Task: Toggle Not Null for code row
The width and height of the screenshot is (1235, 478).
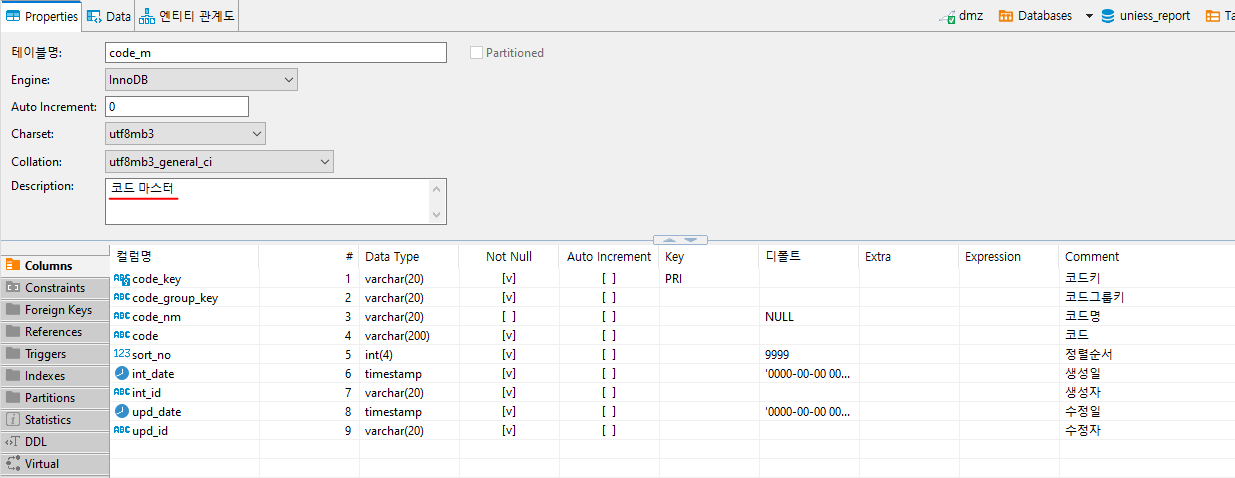Action: tap(509, 336)
